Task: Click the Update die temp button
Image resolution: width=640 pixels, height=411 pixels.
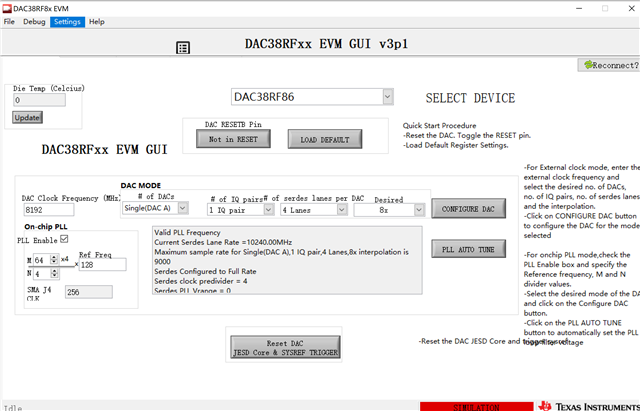Action: tap(27, 118)
